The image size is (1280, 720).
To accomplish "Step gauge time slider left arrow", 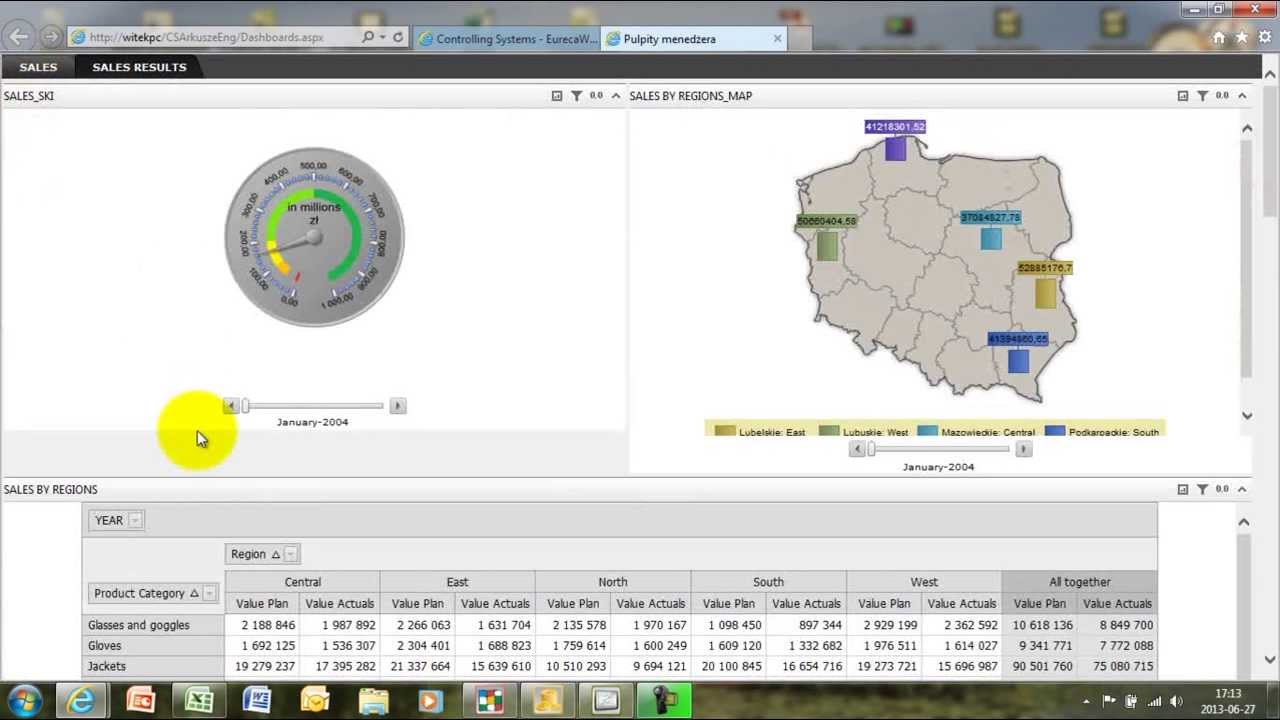I will tap(231, 406).
